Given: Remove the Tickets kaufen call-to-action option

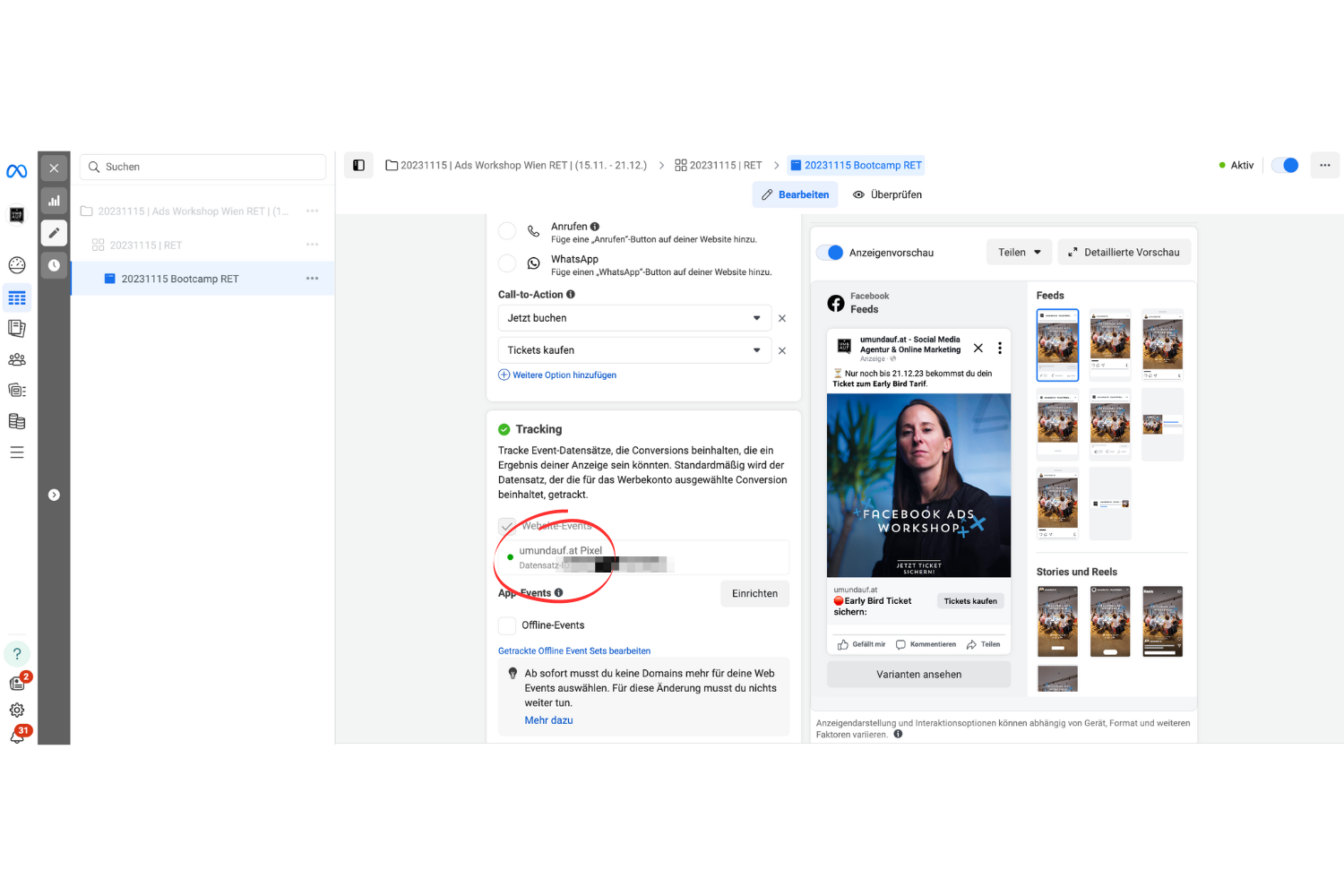Looking at the screenshot, I should [782, 350].
